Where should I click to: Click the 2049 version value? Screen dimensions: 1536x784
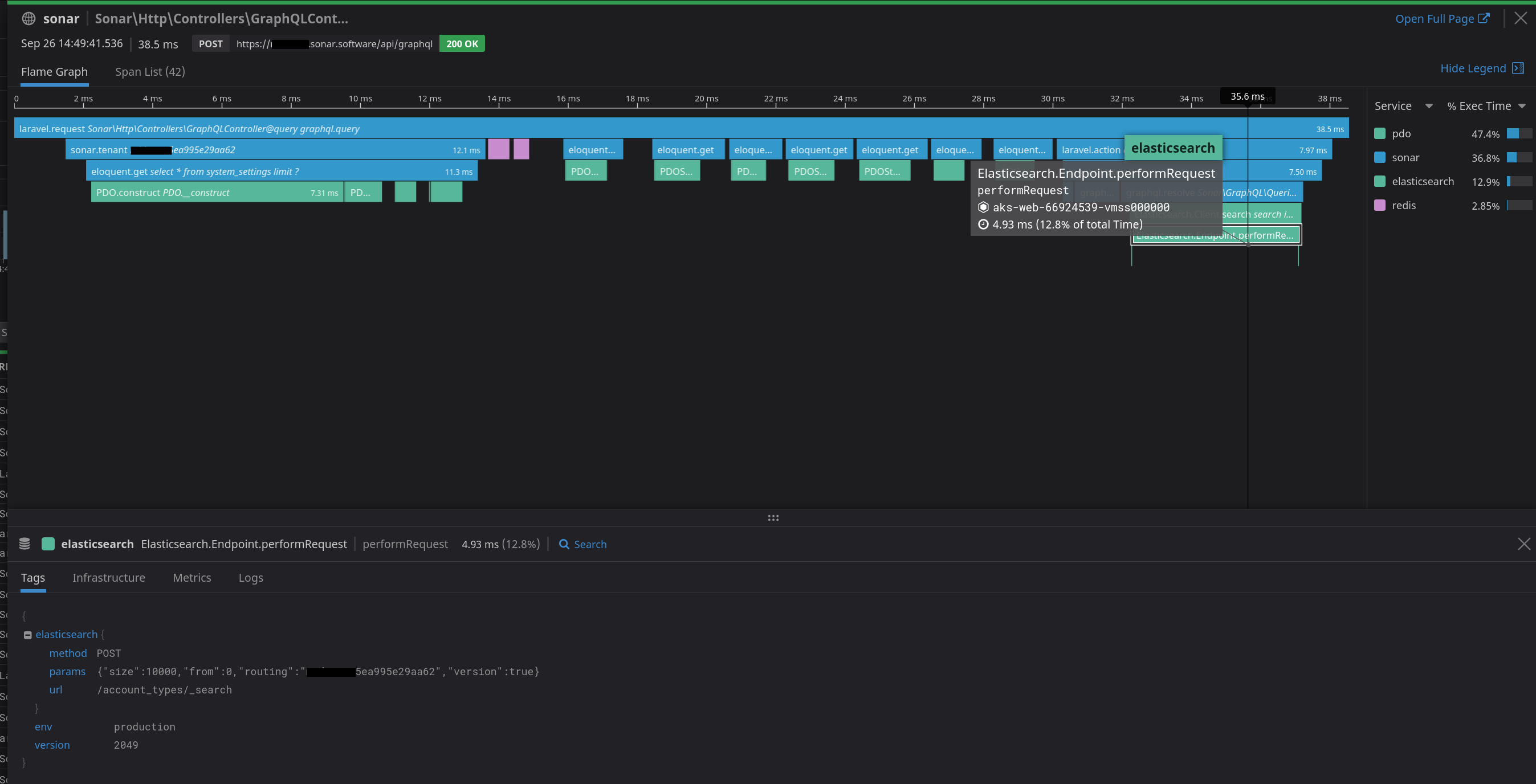click(126, 745)
